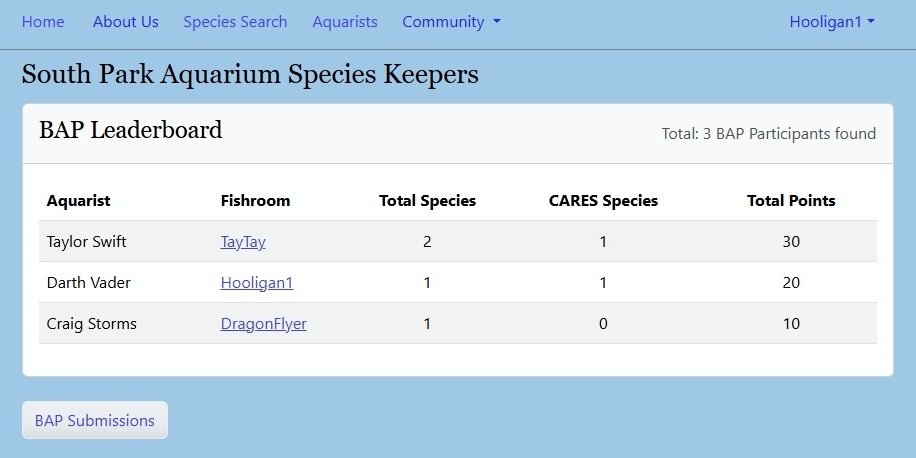Click the Total Species column header
This screenshot has width=916, height=458.
(x=427, y=201)
